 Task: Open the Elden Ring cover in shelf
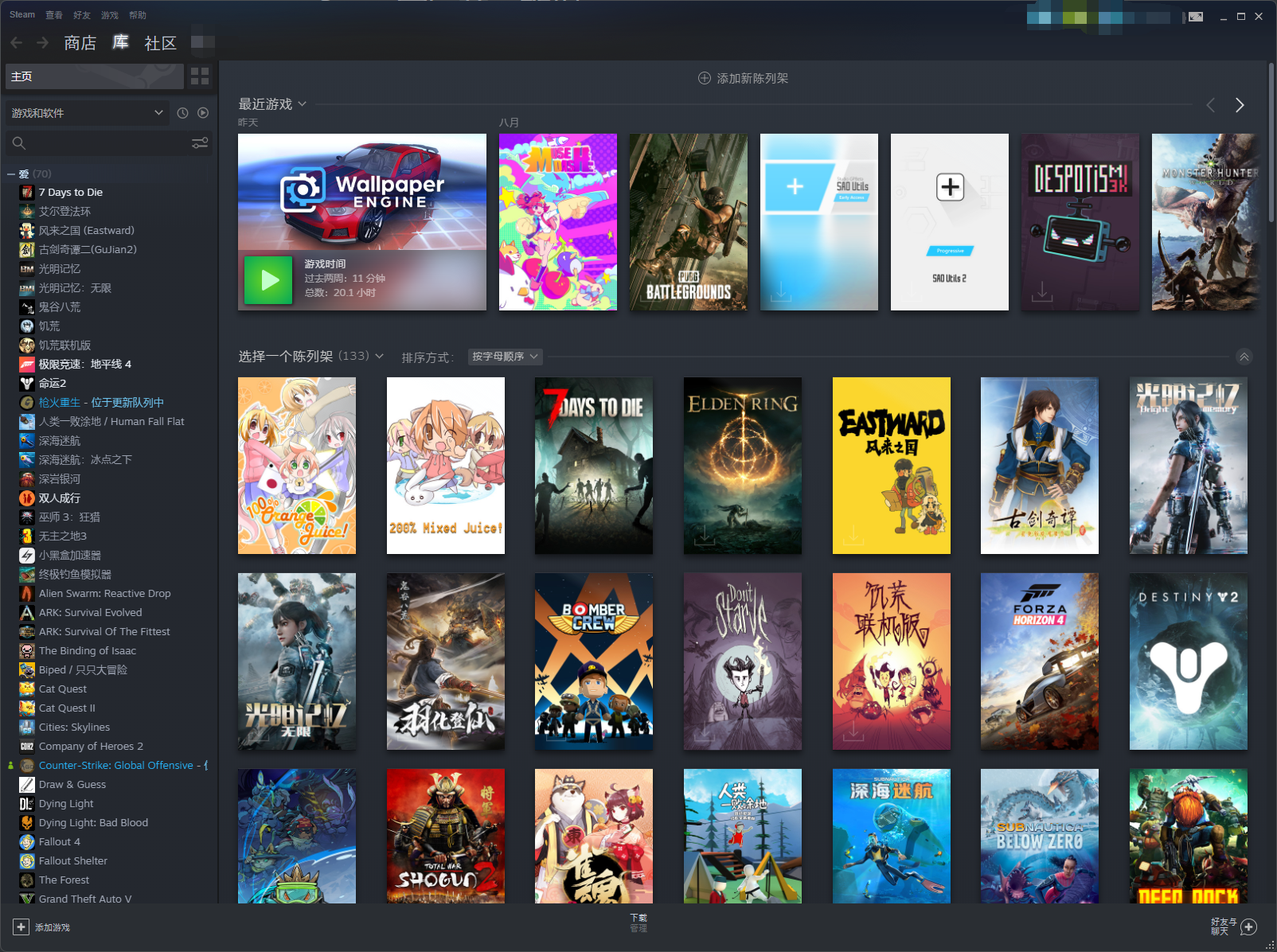(x=743, y=466)
